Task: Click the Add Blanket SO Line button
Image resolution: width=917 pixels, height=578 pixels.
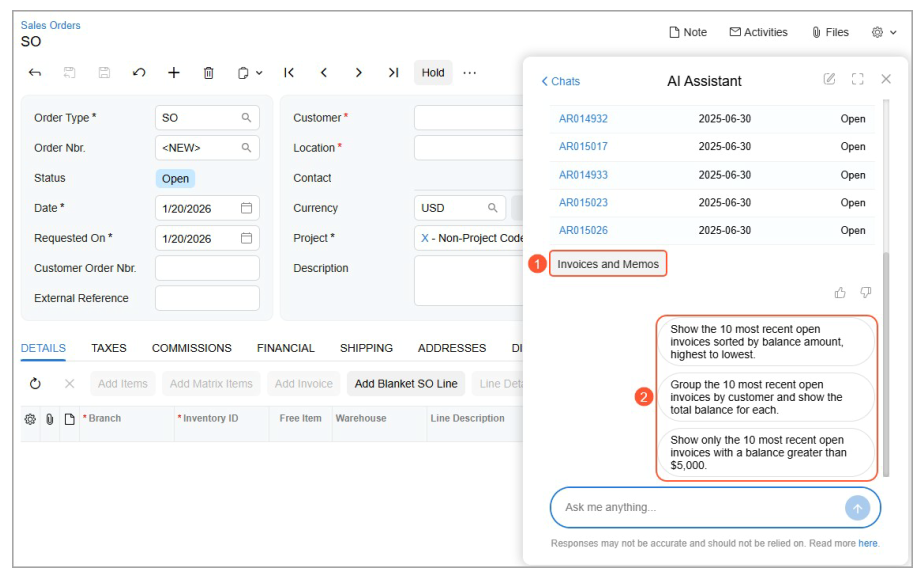Action: point(406,384)
